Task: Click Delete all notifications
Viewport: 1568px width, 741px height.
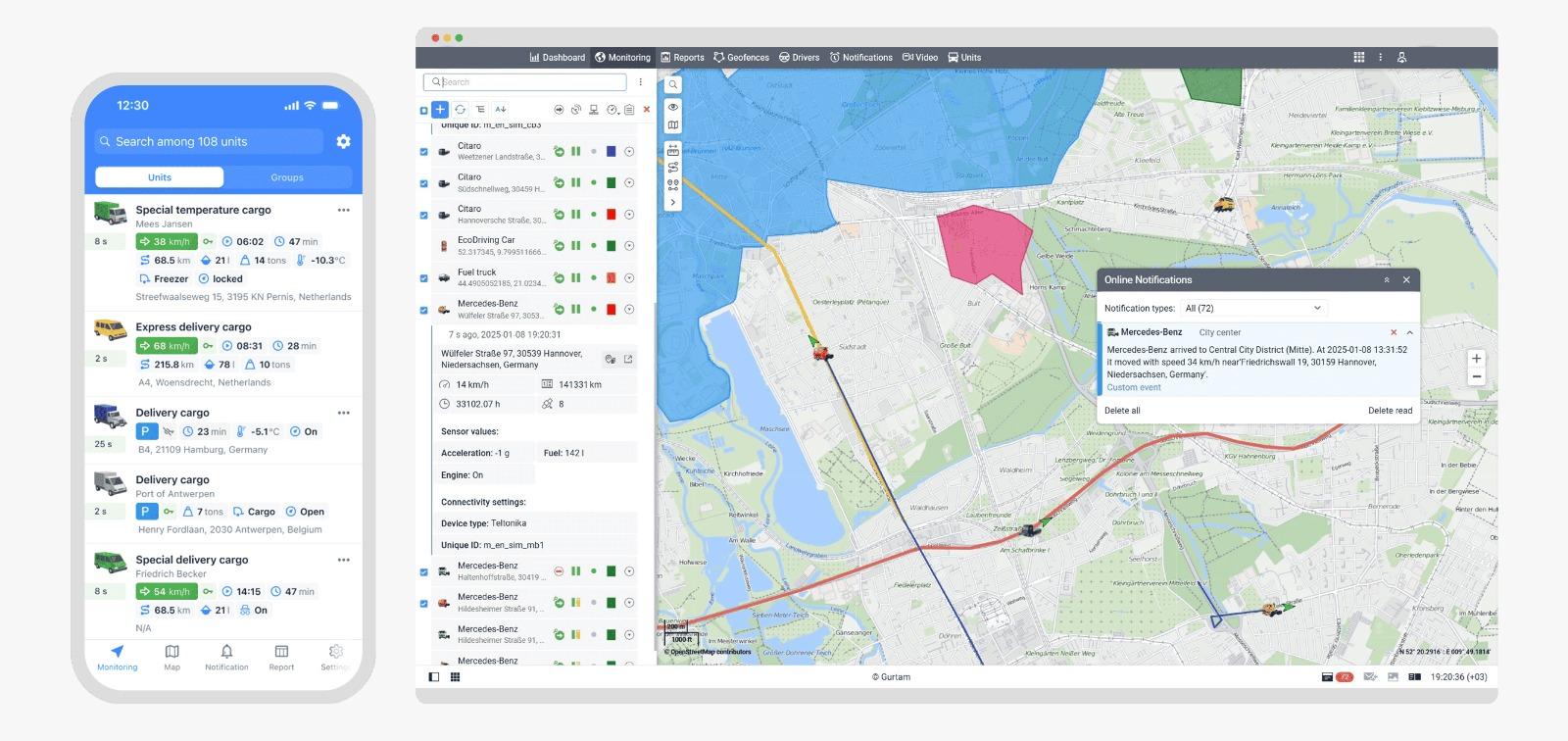Action: (1122, 411)
